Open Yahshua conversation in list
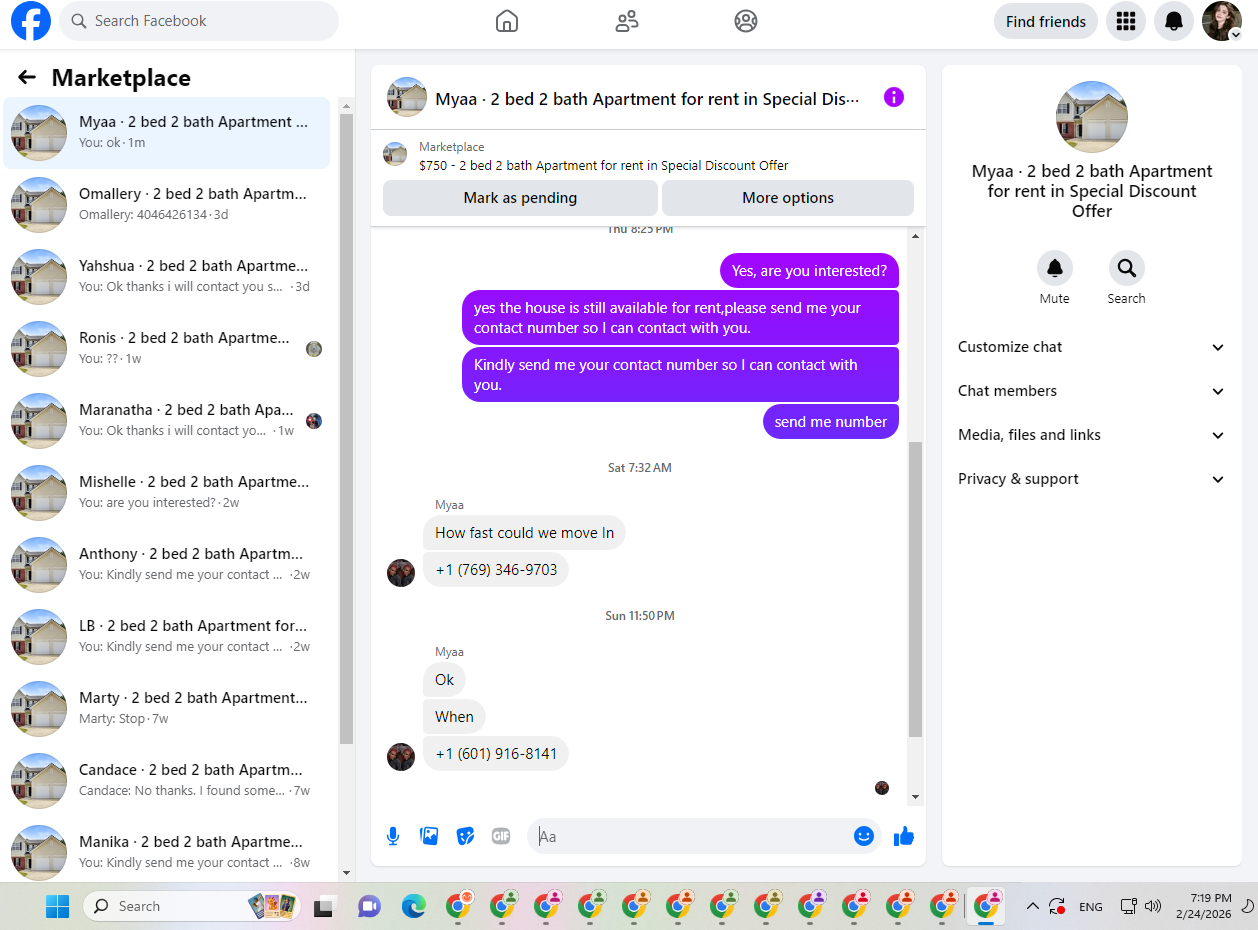The height and width of the screenshot is (930, 1258). point(167,277)
